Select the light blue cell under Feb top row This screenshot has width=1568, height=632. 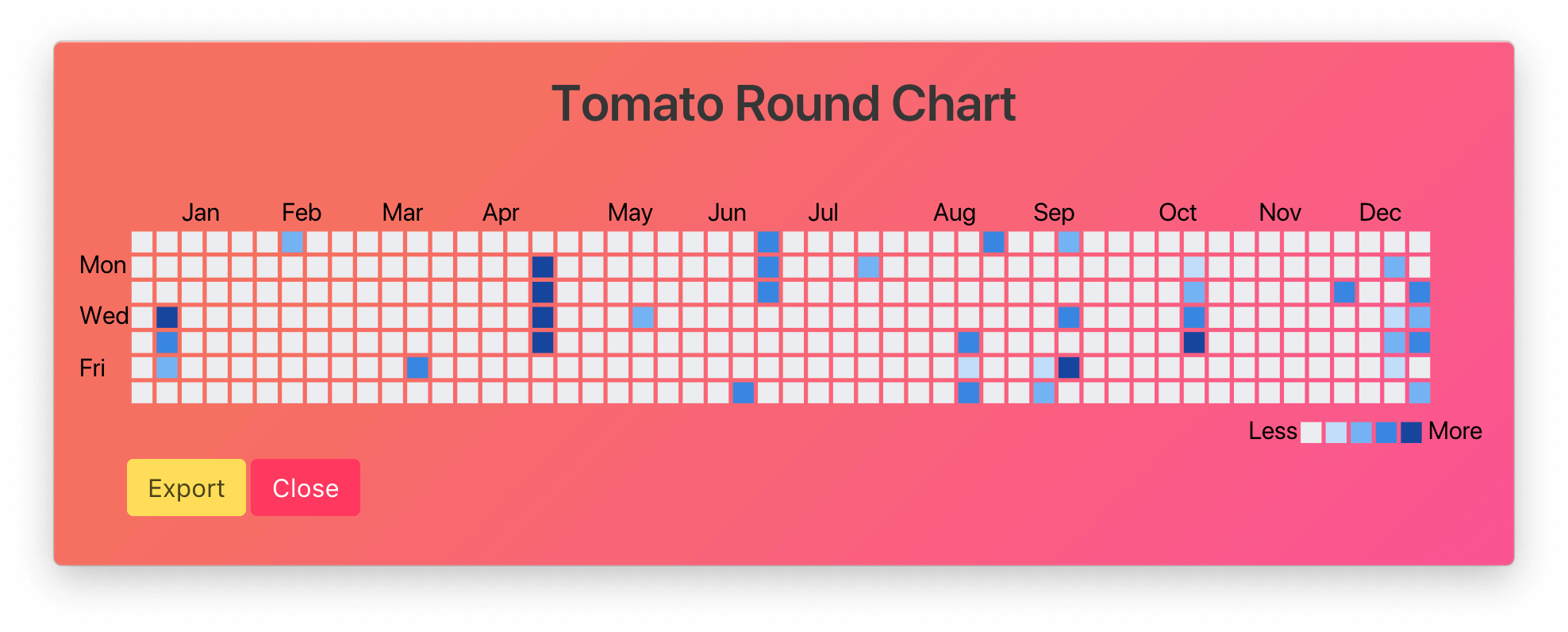point(293,242)
